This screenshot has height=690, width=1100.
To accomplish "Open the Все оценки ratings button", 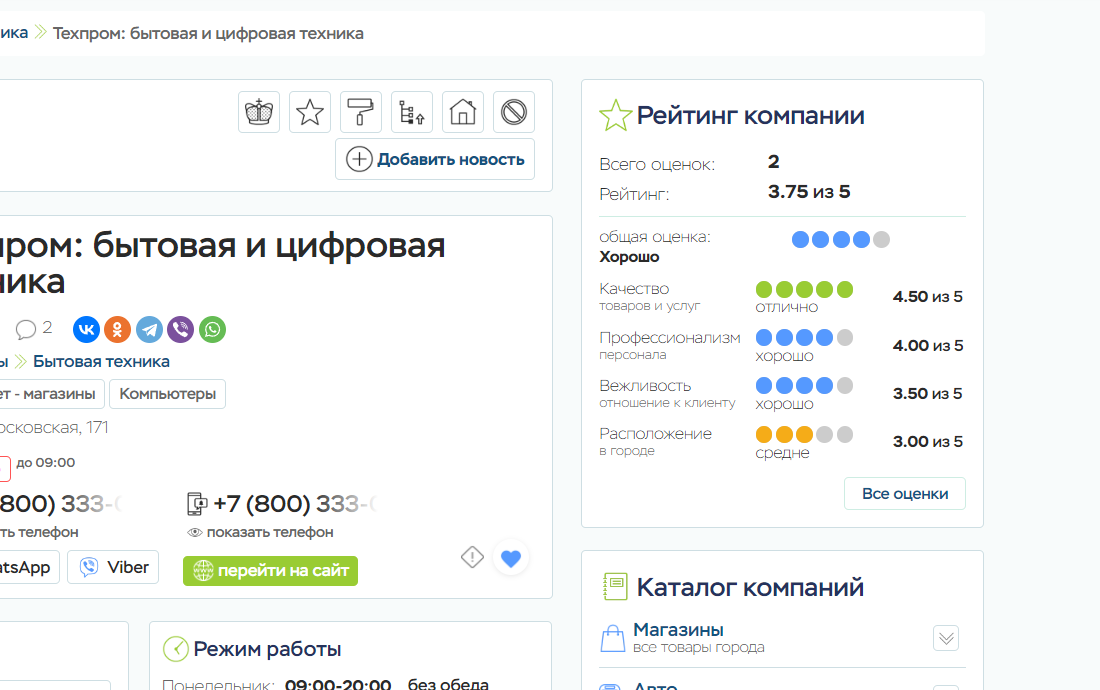I will (905, 494).
